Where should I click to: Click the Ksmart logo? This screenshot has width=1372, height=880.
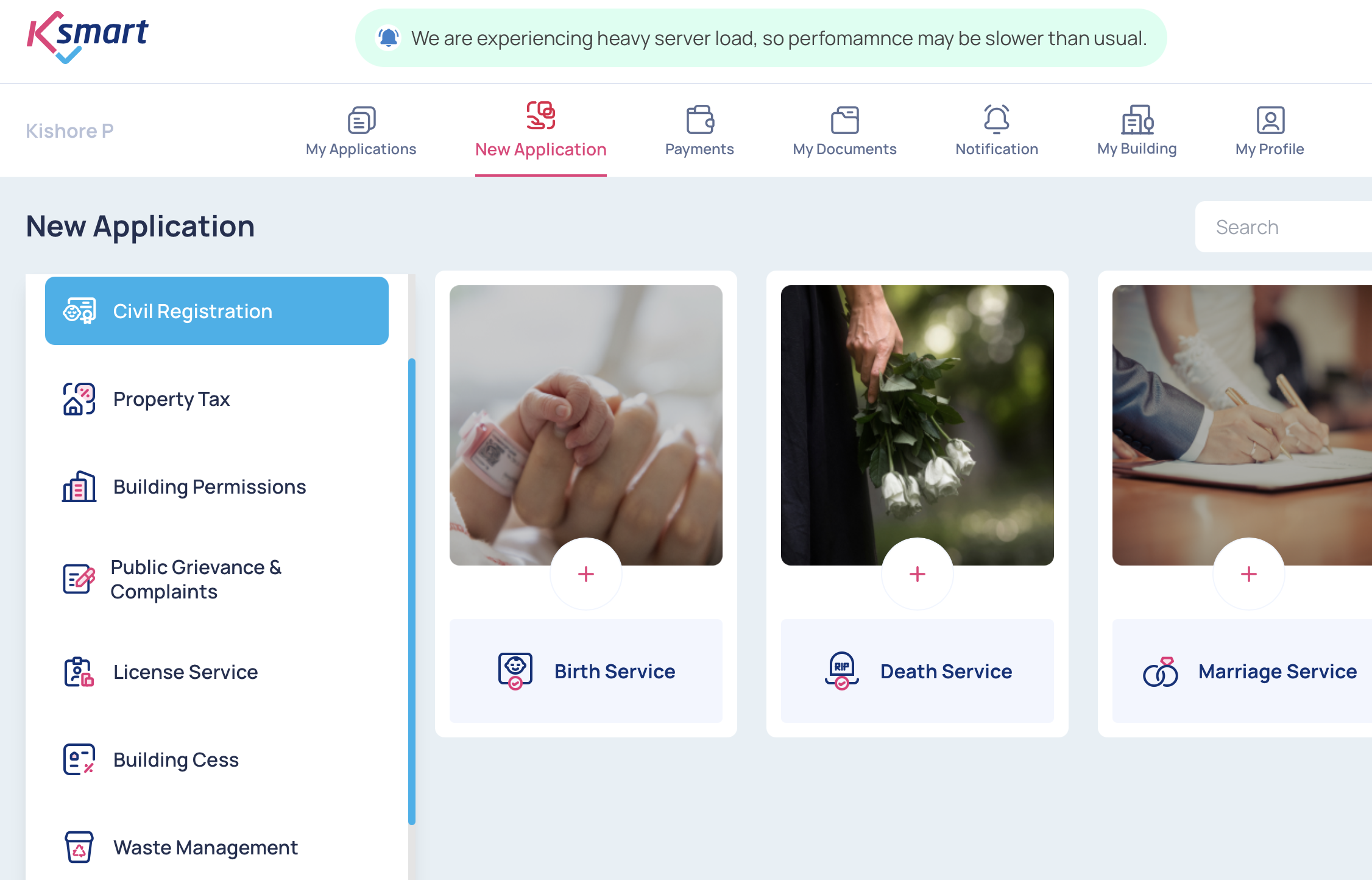pos(87,38)
